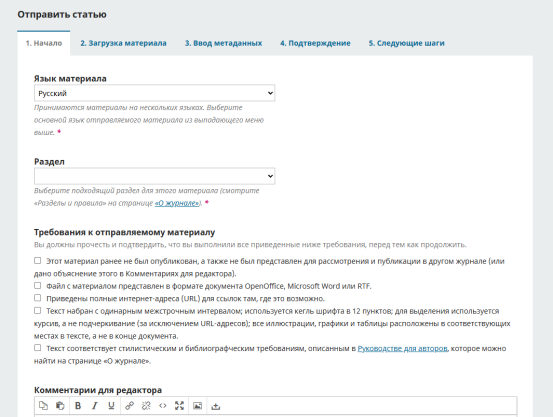Open the Язык материала dropdown

(154, 93)
